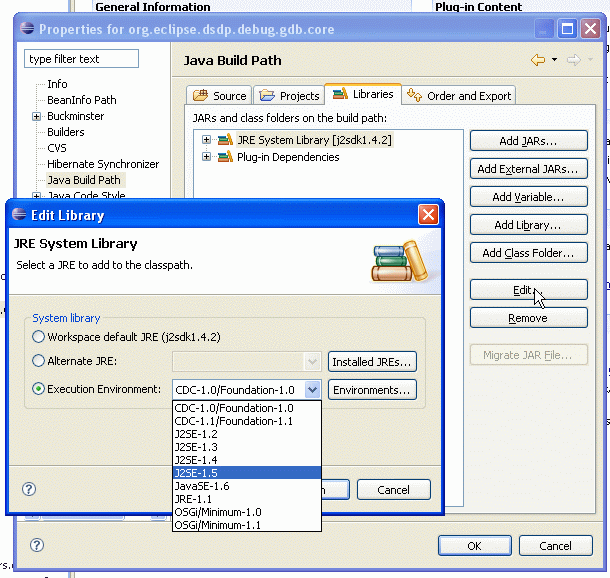Choose J2SE-1.4 from the list
Screen dimensions: 610x578
point(247,460)
